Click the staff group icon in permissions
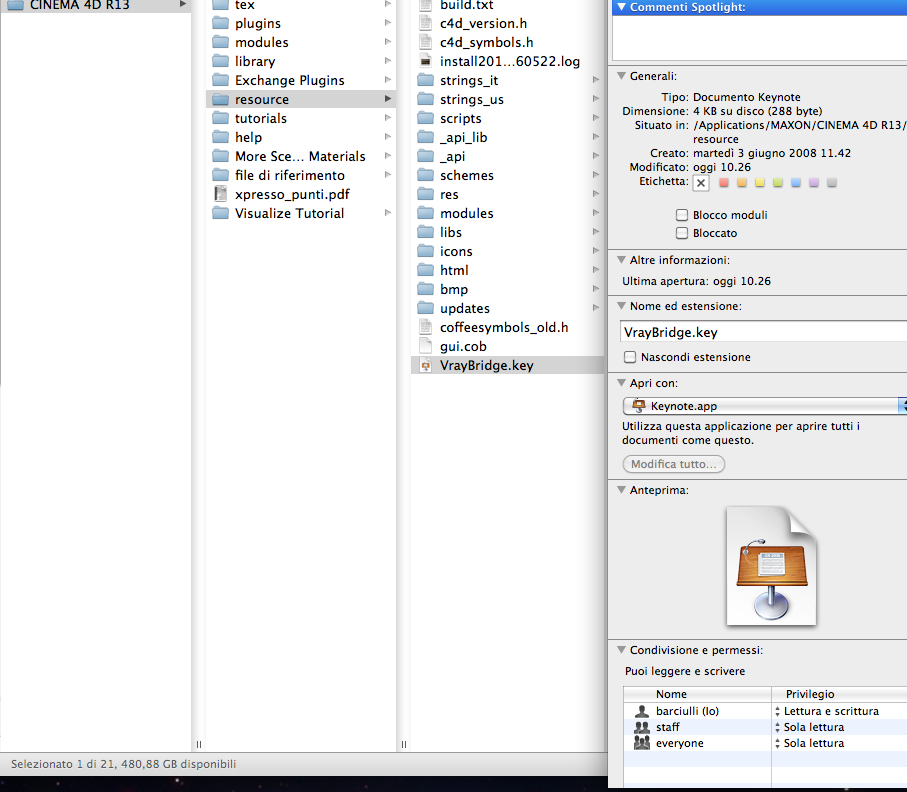Viewport: 907px width, 792px height. click(x=641, y=727)
